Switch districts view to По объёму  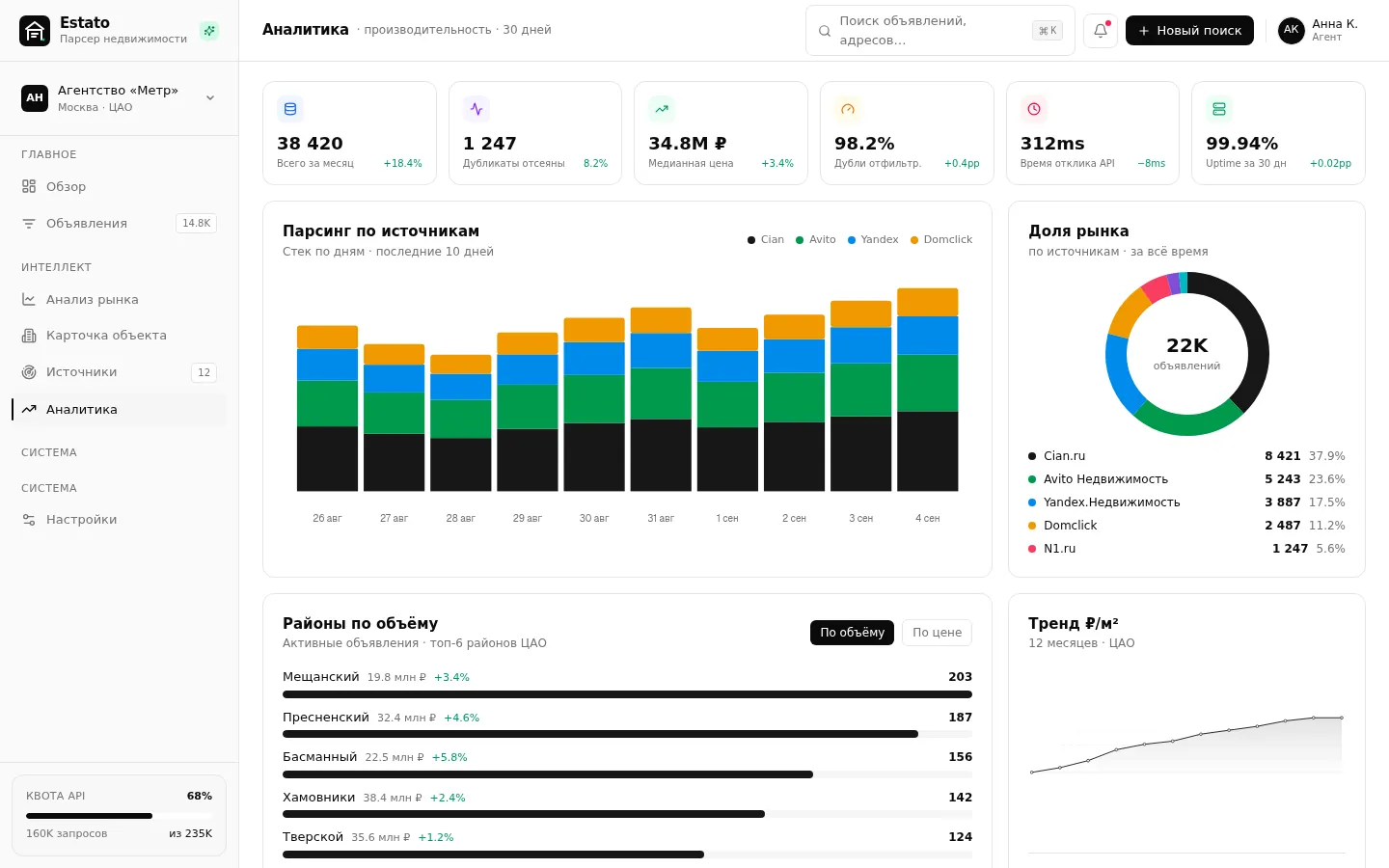(852, 633)
